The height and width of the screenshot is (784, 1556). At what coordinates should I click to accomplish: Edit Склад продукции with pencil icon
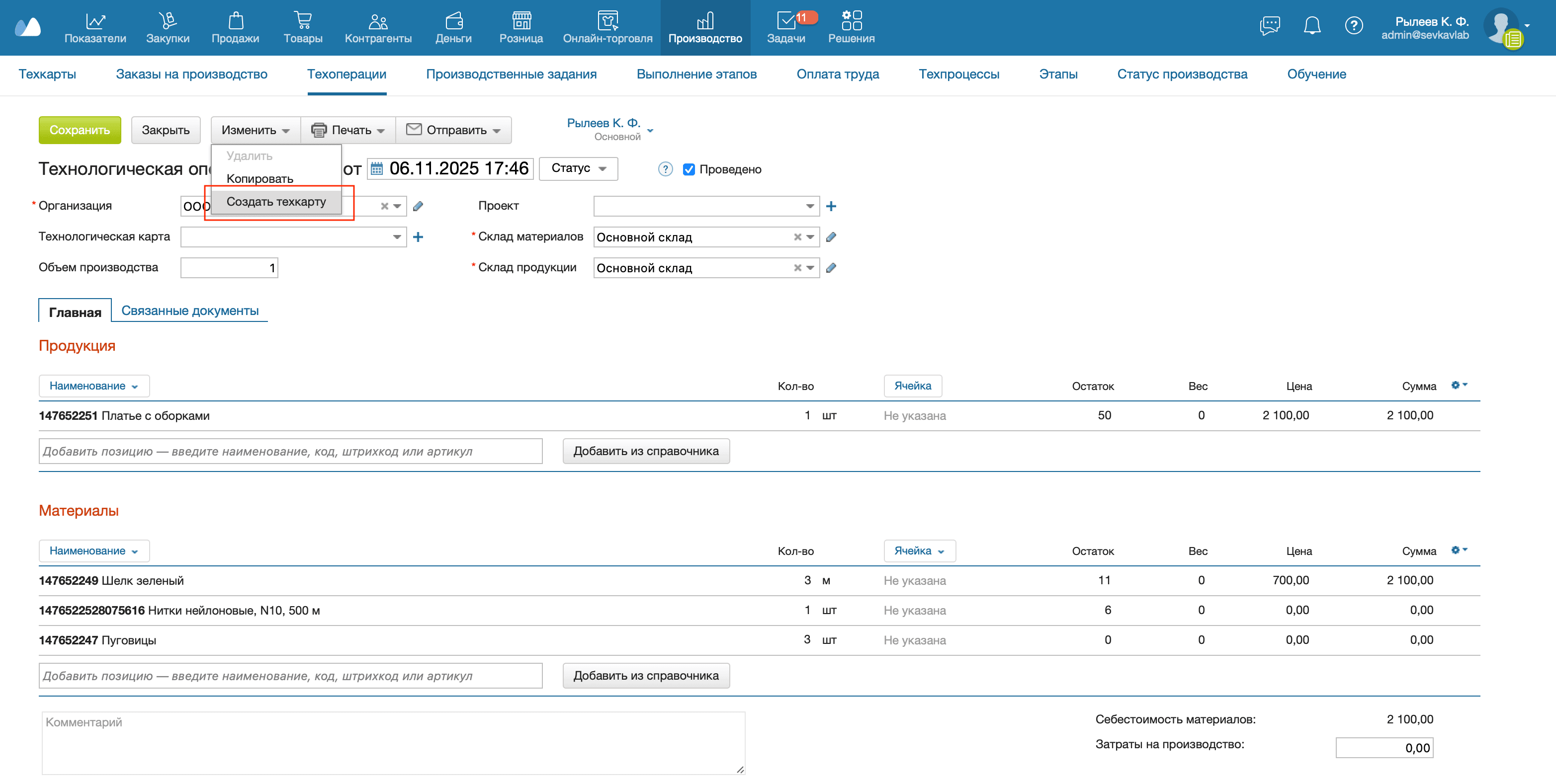pyautogui.click(x=831, y=268)
